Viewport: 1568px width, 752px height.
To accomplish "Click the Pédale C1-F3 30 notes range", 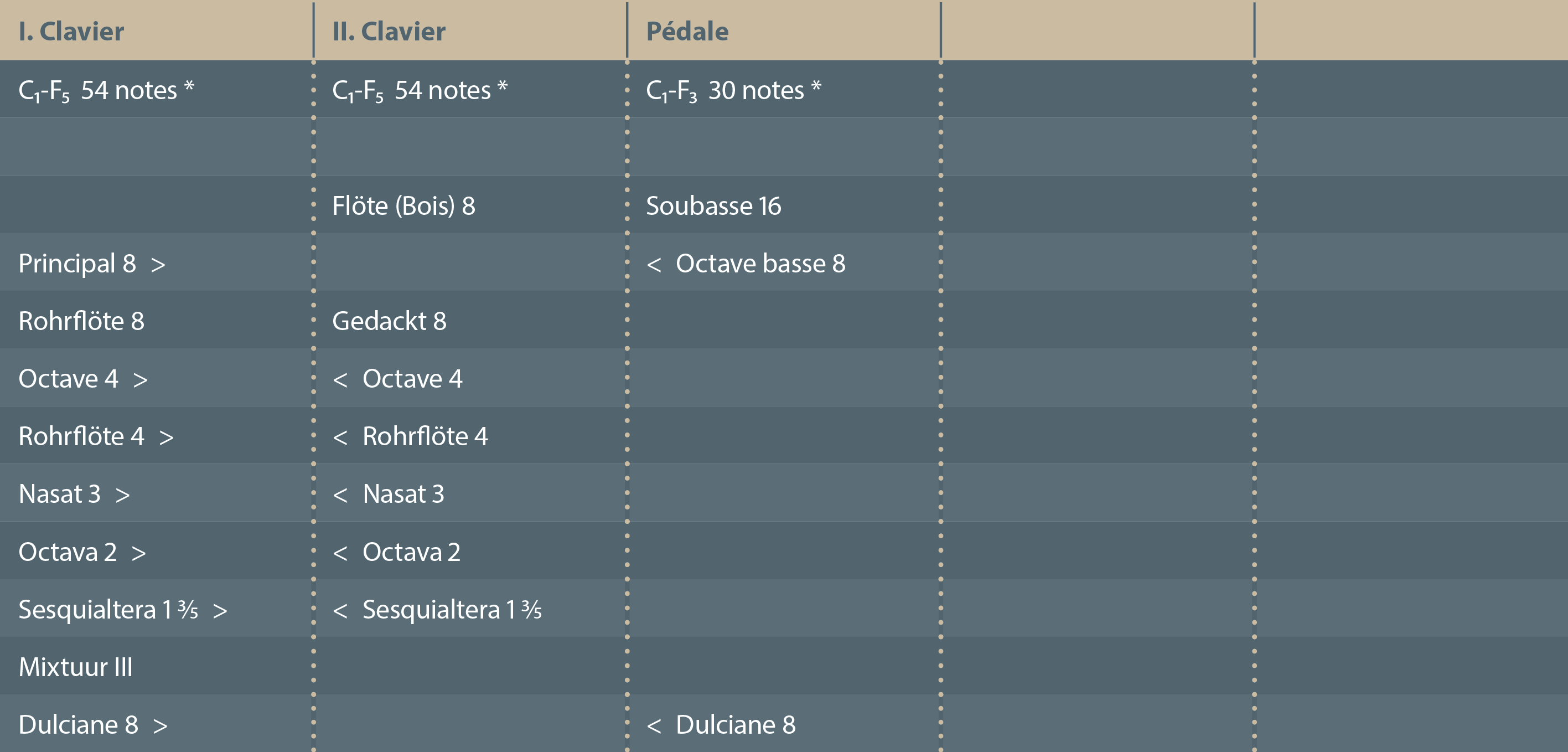I will tap(733, 91).
